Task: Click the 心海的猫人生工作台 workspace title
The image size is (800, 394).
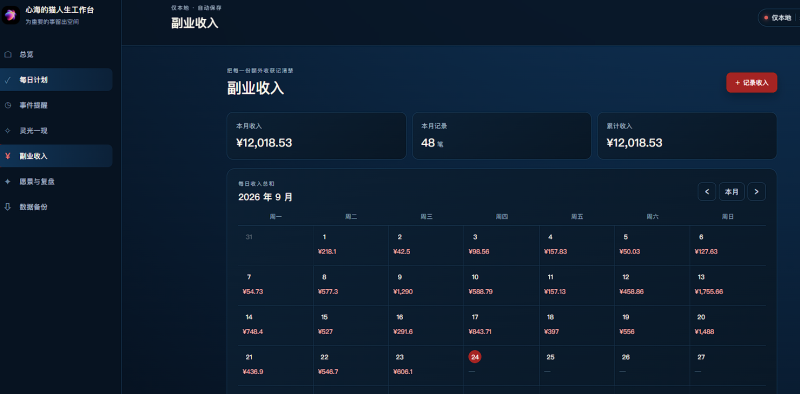Action: pyautogui.click(x=60, y=10)
